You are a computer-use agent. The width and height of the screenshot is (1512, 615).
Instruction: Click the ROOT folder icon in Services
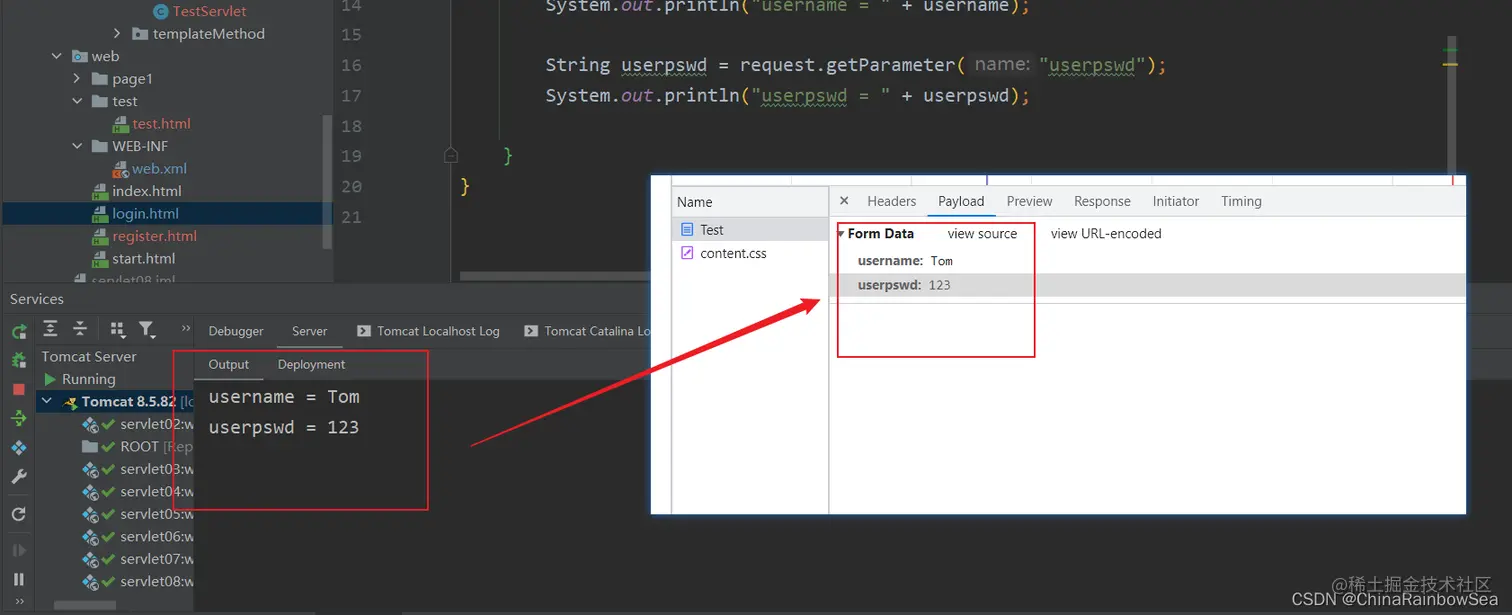coord(90,446)
